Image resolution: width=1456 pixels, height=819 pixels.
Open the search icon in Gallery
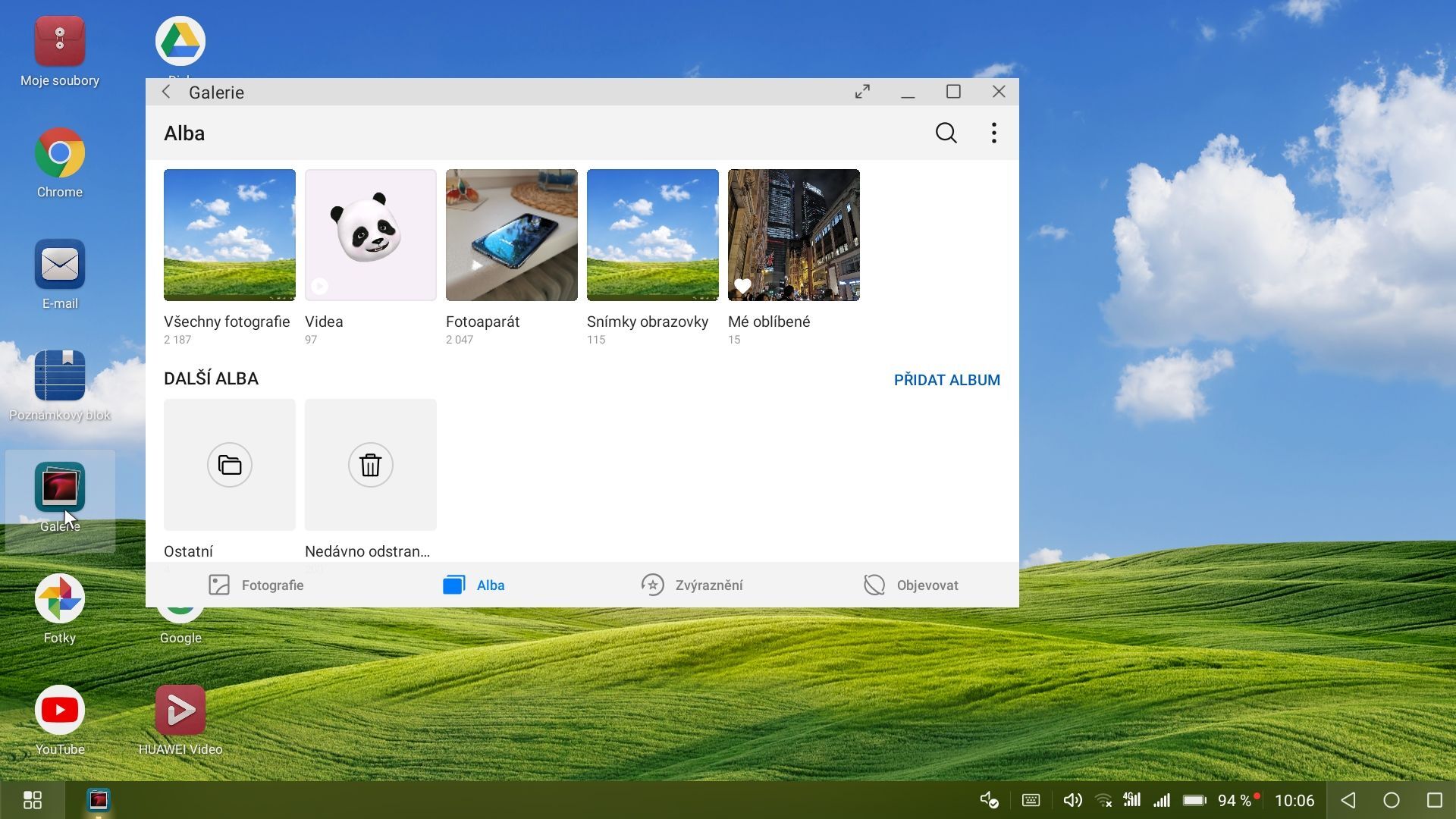tap(946, 133)
